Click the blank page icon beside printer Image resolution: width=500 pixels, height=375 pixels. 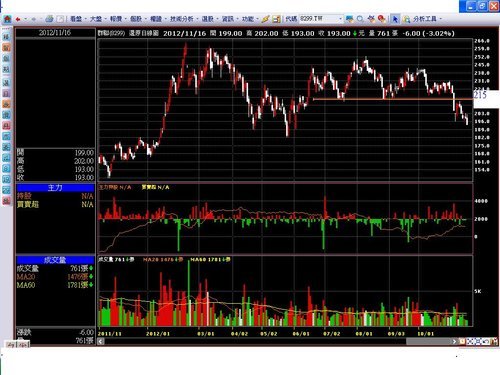click(x=60, y=19)
